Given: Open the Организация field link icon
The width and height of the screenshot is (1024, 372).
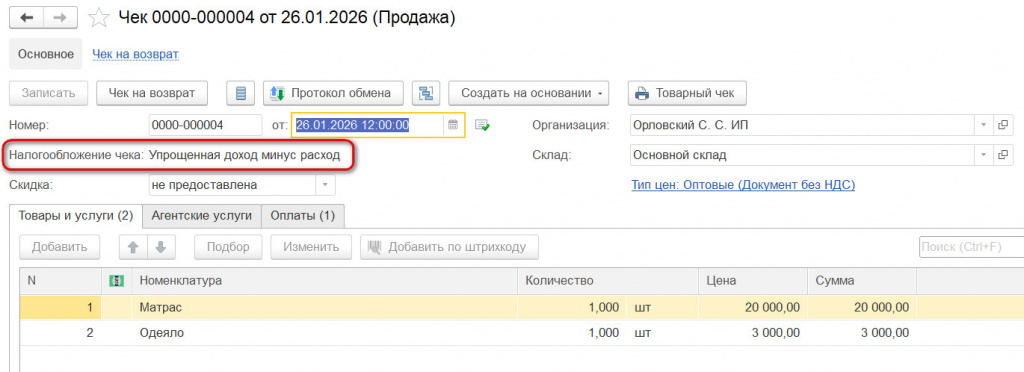Looking at the screenshot, I should click(x=1002, y=125).
